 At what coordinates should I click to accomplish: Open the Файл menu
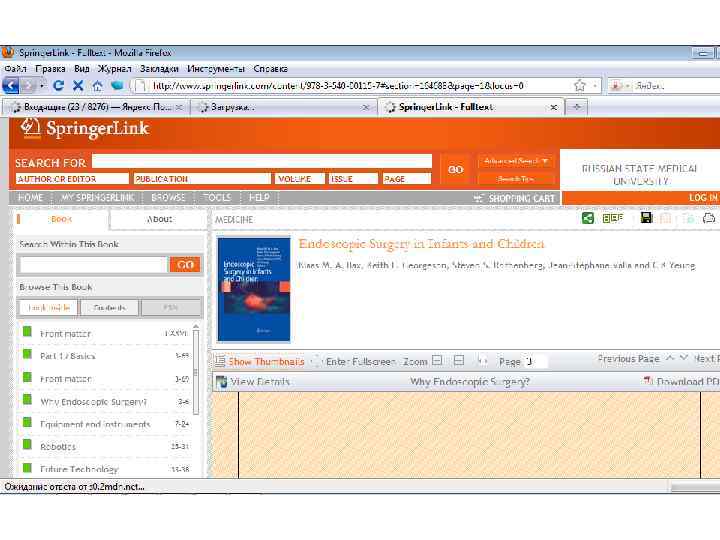(x=15, y=68)
